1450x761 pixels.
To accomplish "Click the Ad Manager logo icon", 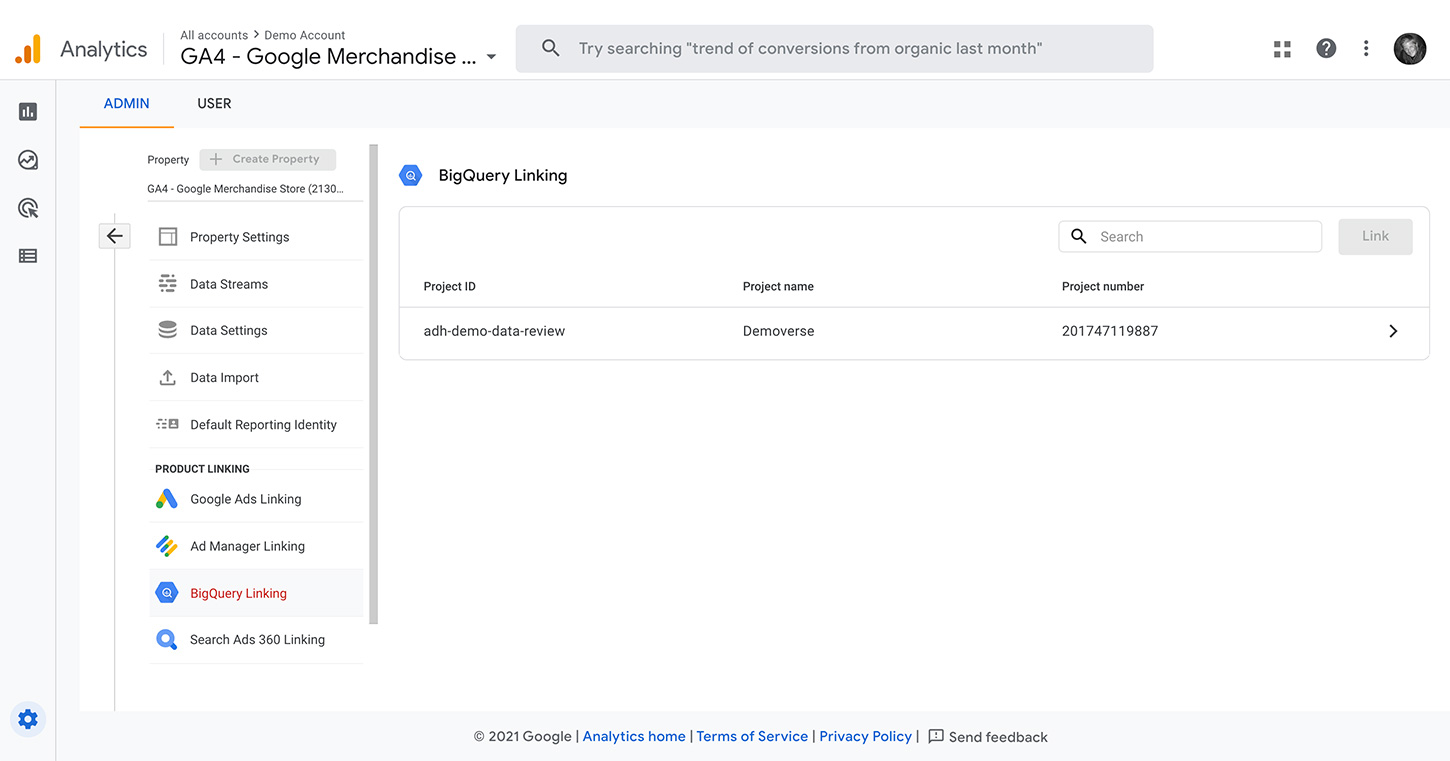I will click(x=167, y=546).
